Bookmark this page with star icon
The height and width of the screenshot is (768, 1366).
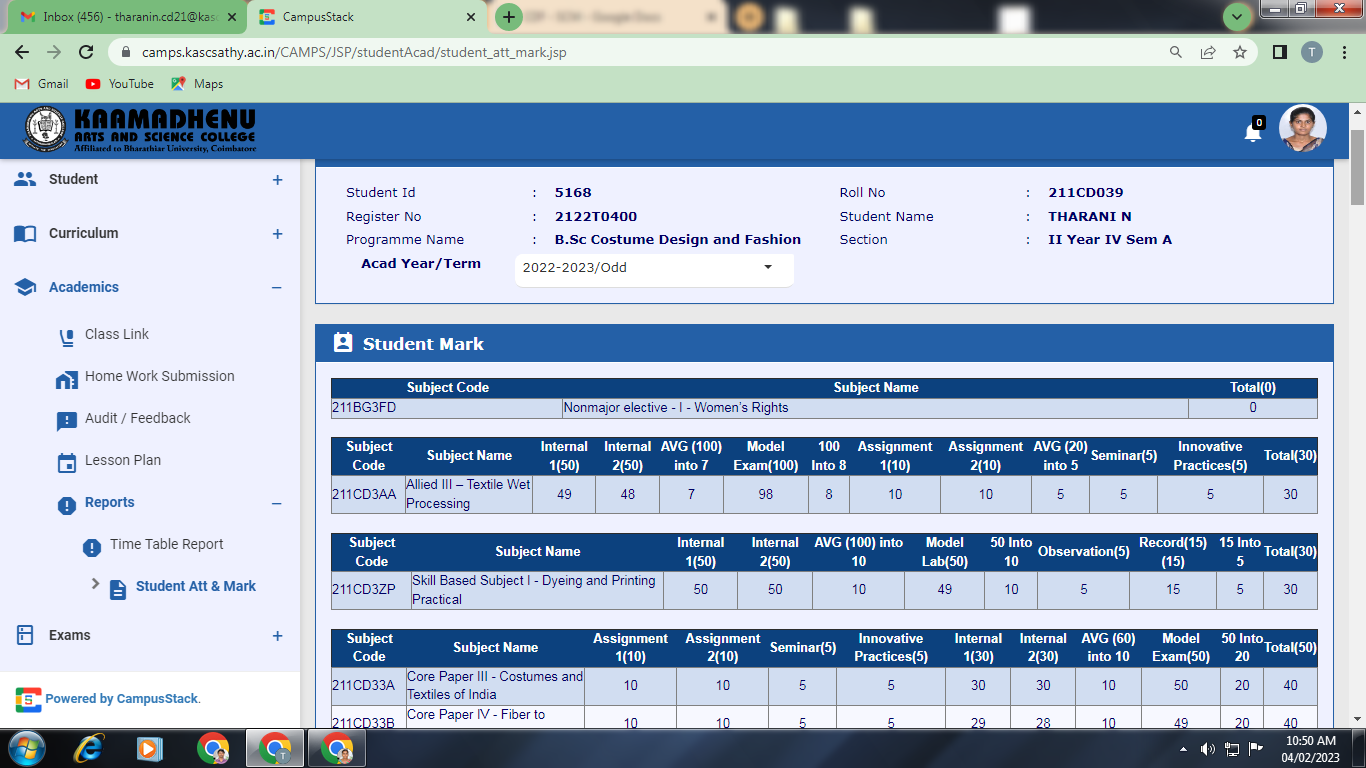click(x=1240, y=52)
